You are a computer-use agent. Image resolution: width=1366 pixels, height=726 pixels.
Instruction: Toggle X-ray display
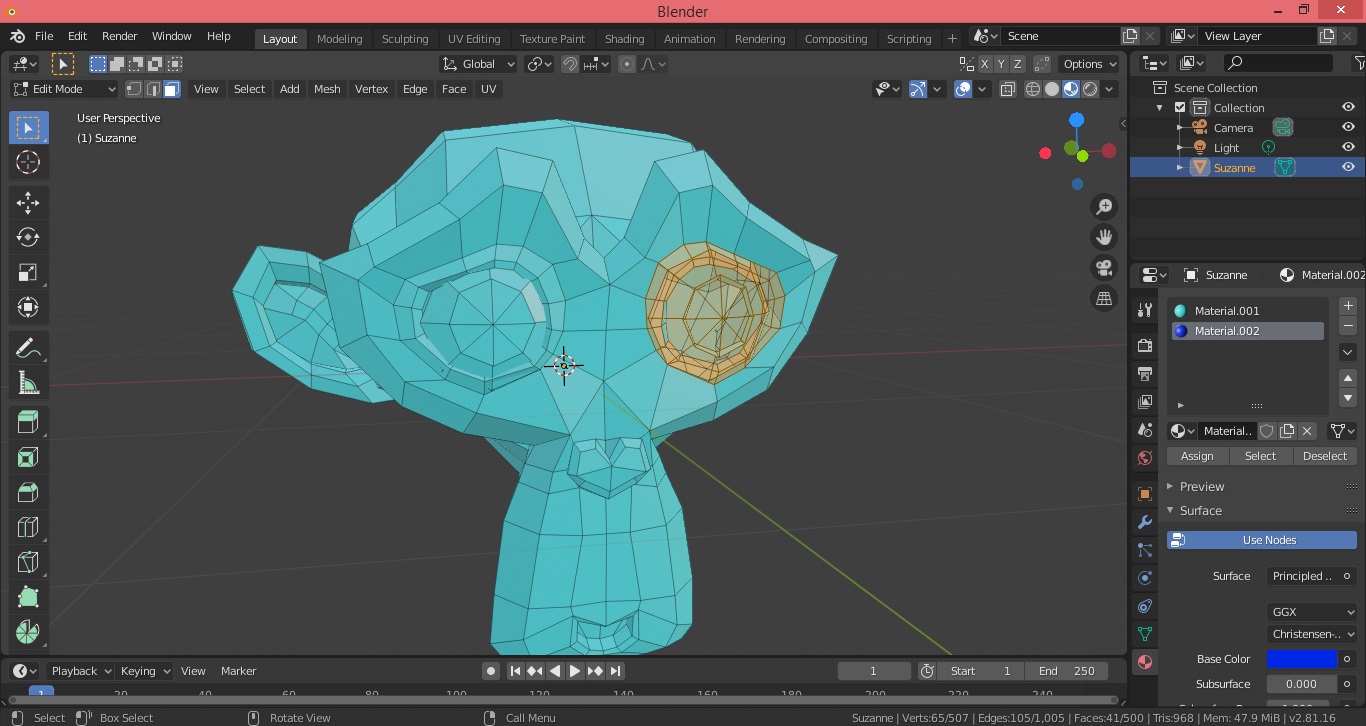[x=1007, y=89]
